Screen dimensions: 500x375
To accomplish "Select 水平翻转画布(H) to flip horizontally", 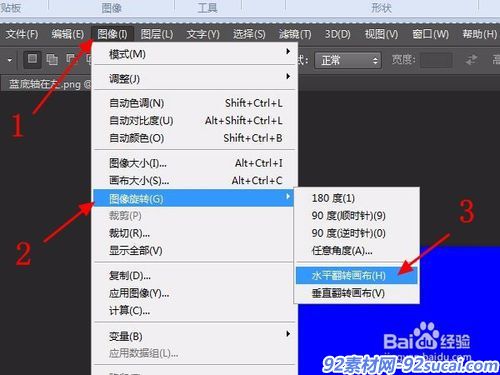I will coord(357,275).
